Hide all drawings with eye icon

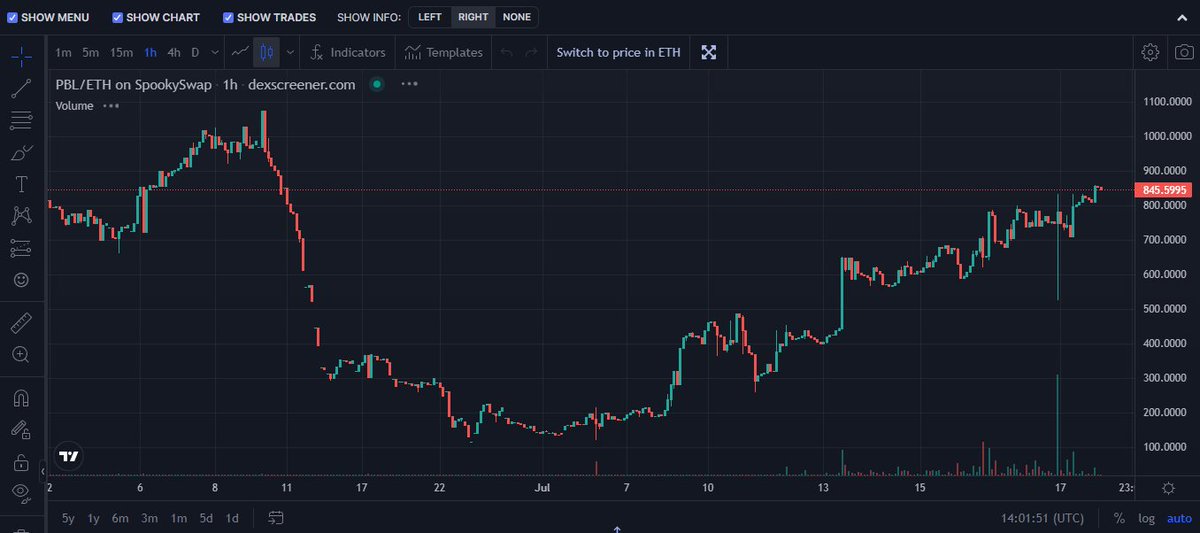pos(21,492)
